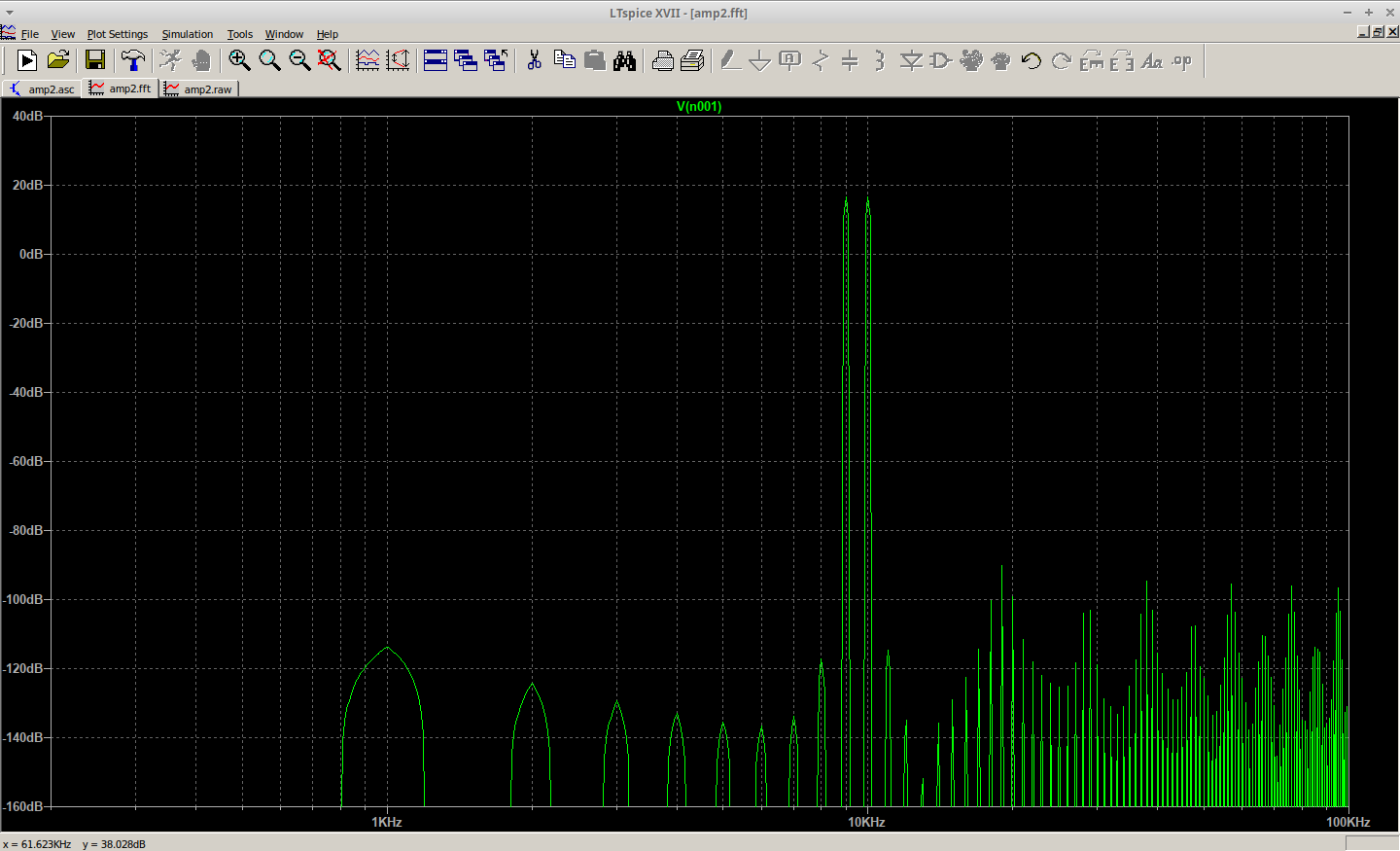Screen dimensions: 1400x851
Task: Click the Mirror component icon
Action: tap(1122, 60)
